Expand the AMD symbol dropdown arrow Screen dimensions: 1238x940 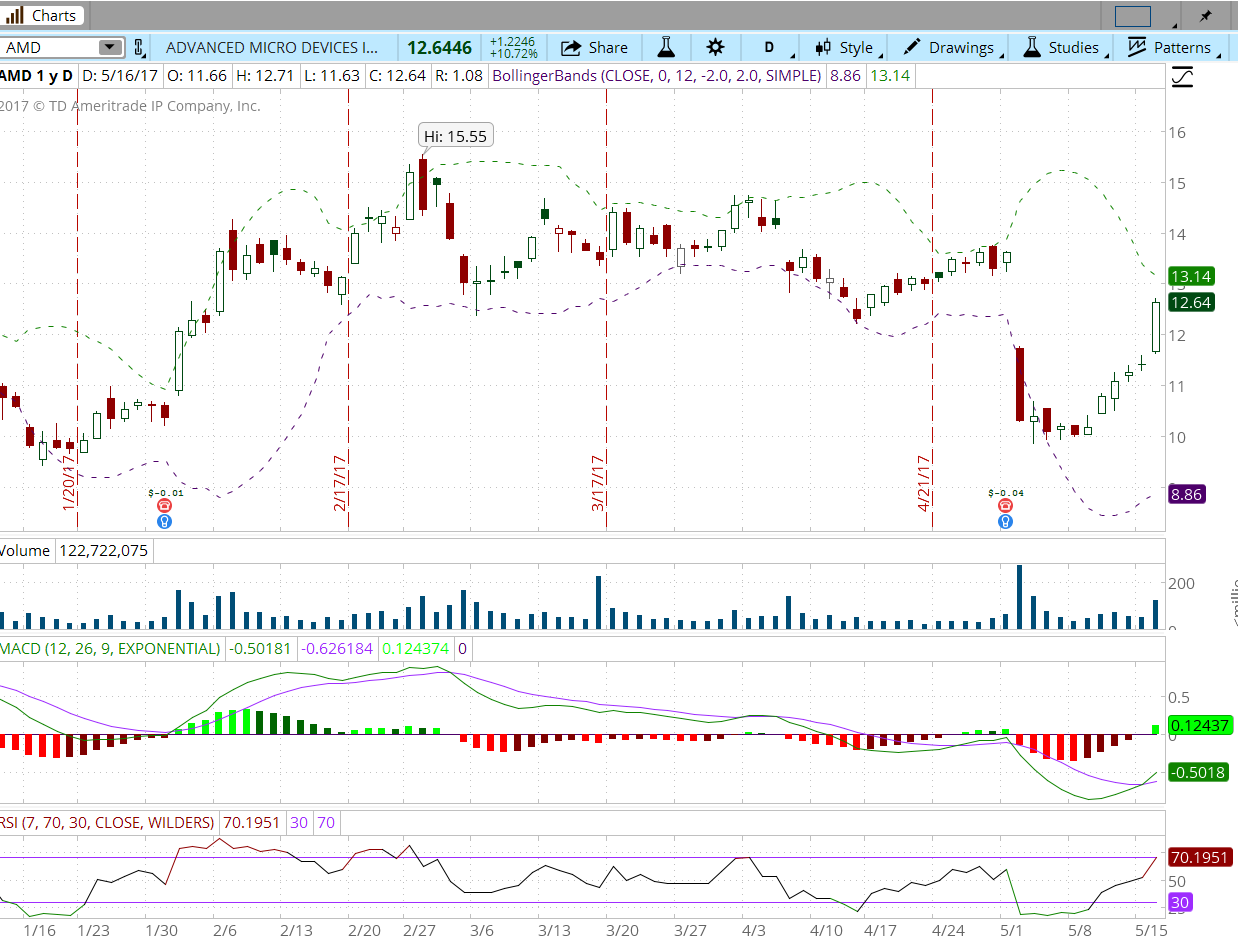coord(110,47)
